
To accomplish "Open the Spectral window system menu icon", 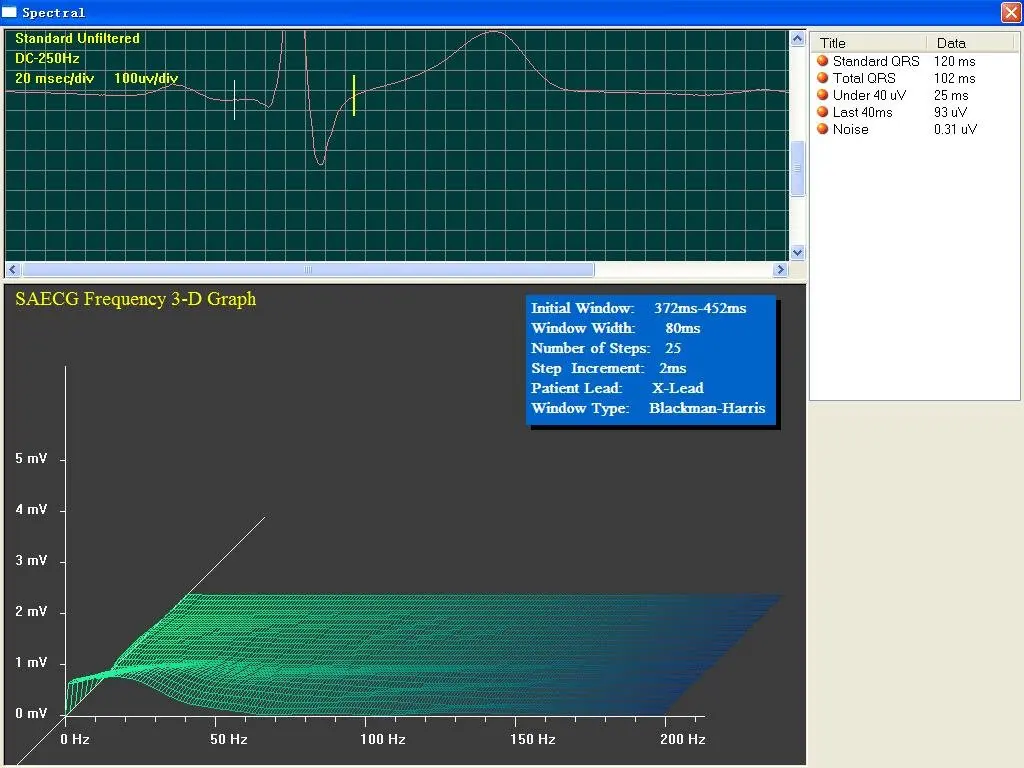I will coord(10,12).
